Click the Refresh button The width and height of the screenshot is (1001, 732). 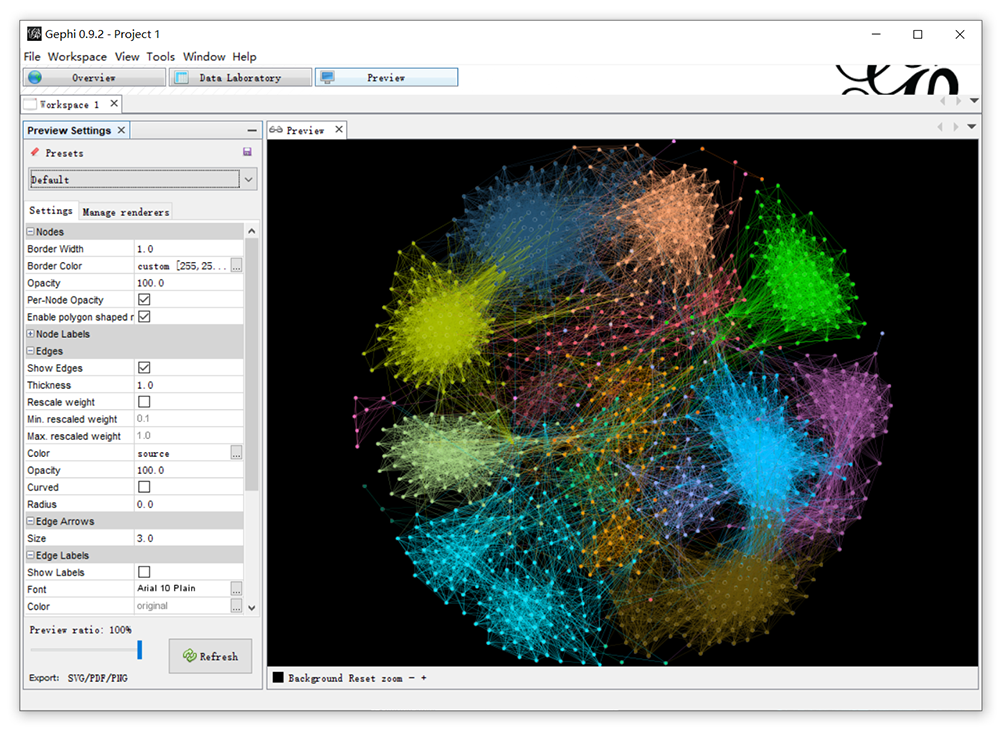click(x=211, y=655)
